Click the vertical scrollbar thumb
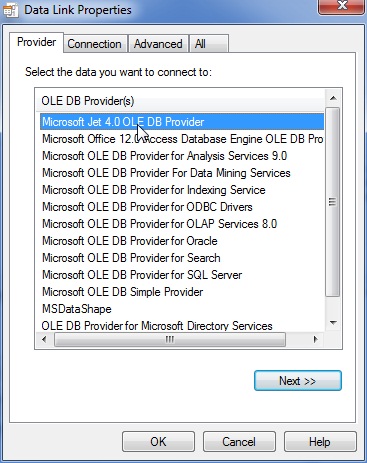Image resolution: width=367 pixels, height=463 pixels. [332, 202]
